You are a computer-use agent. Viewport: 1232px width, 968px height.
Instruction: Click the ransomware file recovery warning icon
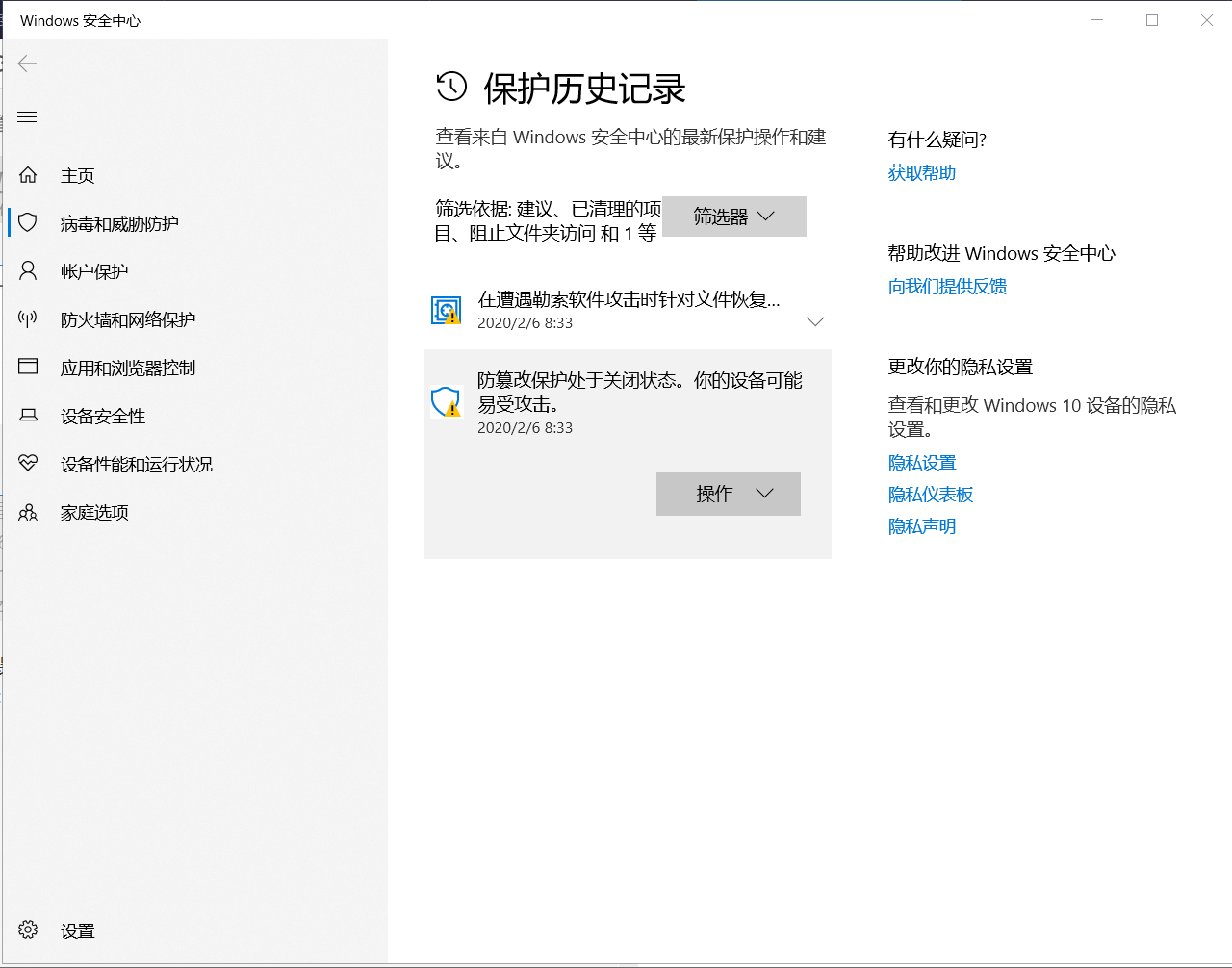click(446, 310)
